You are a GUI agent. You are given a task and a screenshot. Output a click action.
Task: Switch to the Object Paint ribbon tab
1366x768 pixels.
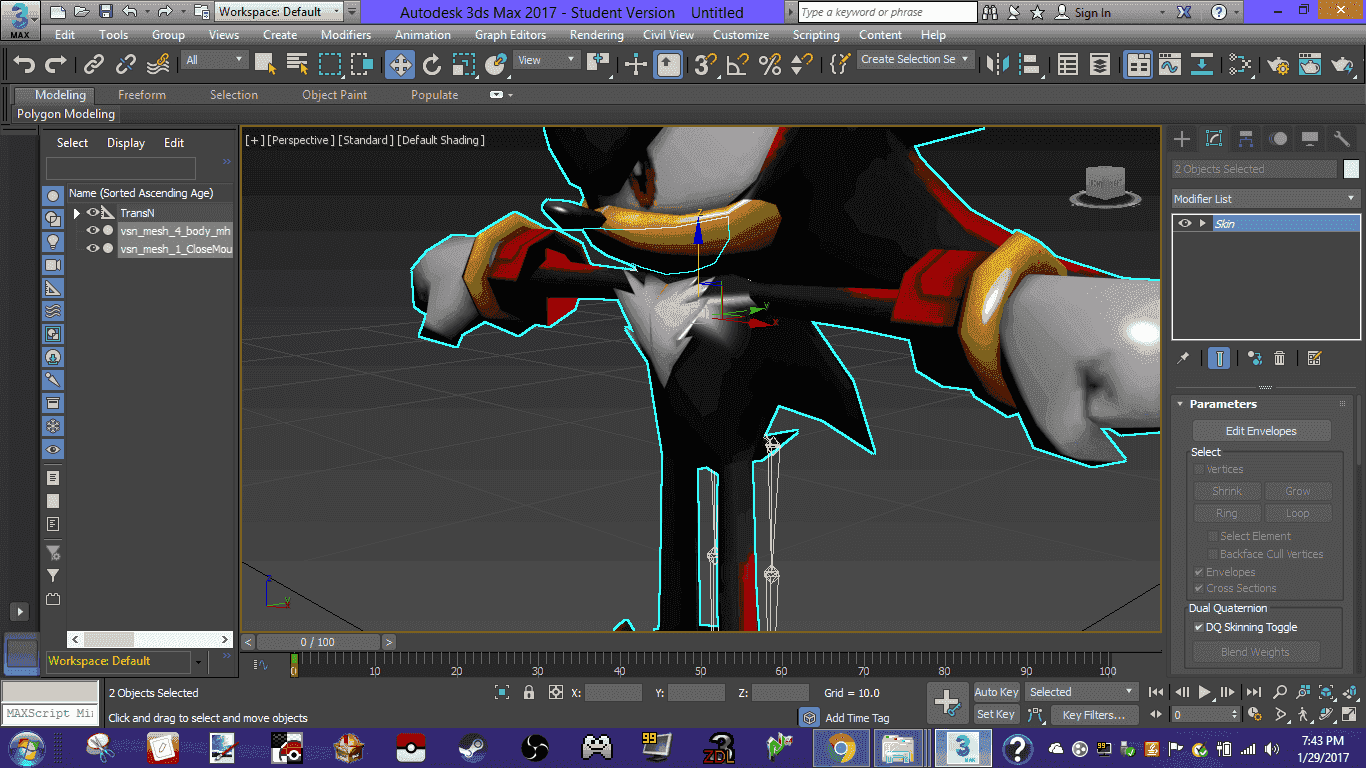point(335,95)
